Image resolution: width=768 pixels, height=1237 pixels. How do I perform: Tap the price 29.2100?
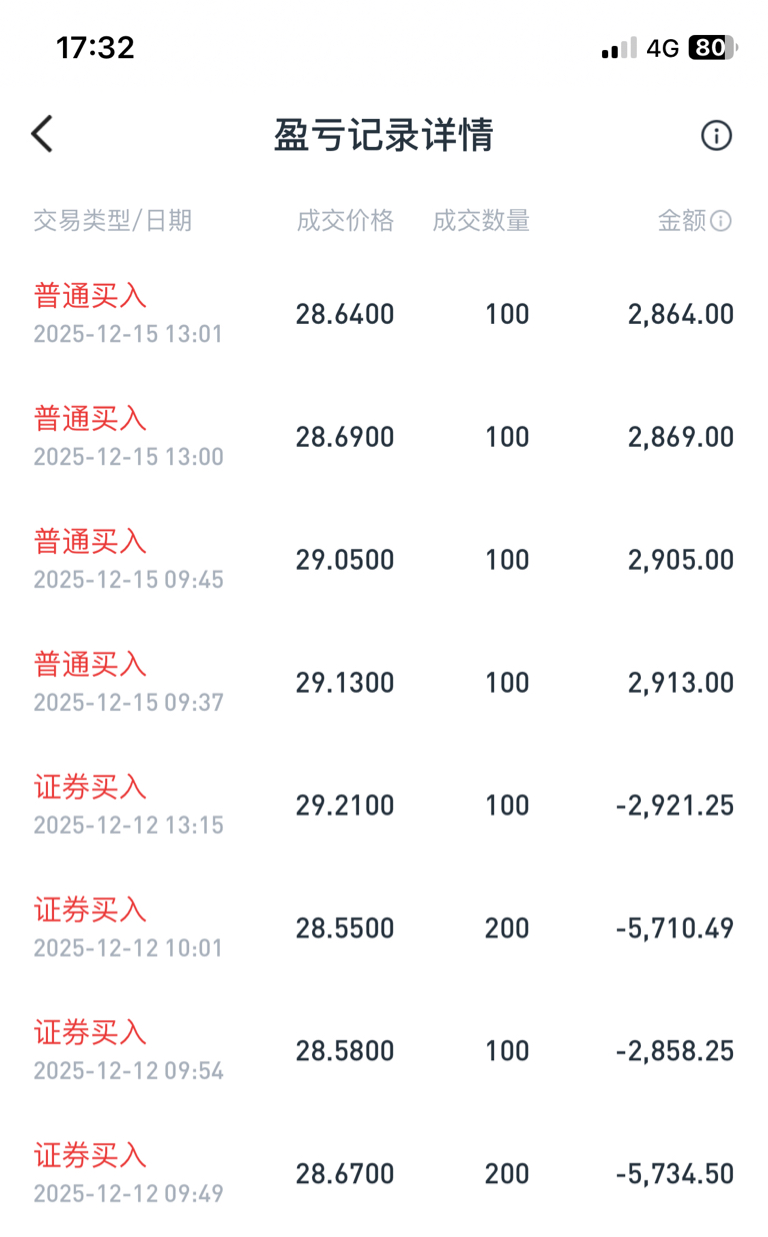pos(345,806)
